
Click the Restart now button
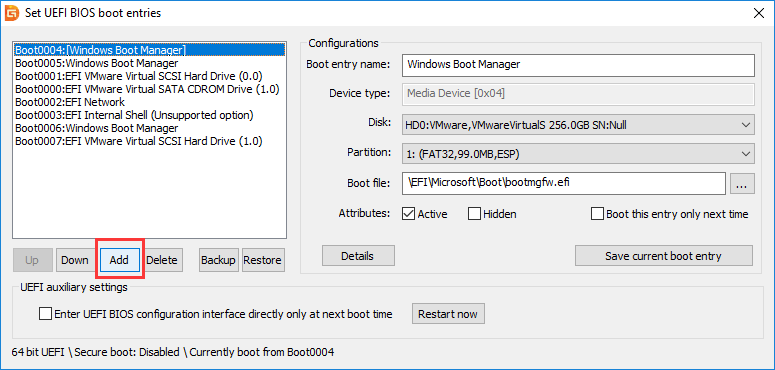click(x=448, y=314)
